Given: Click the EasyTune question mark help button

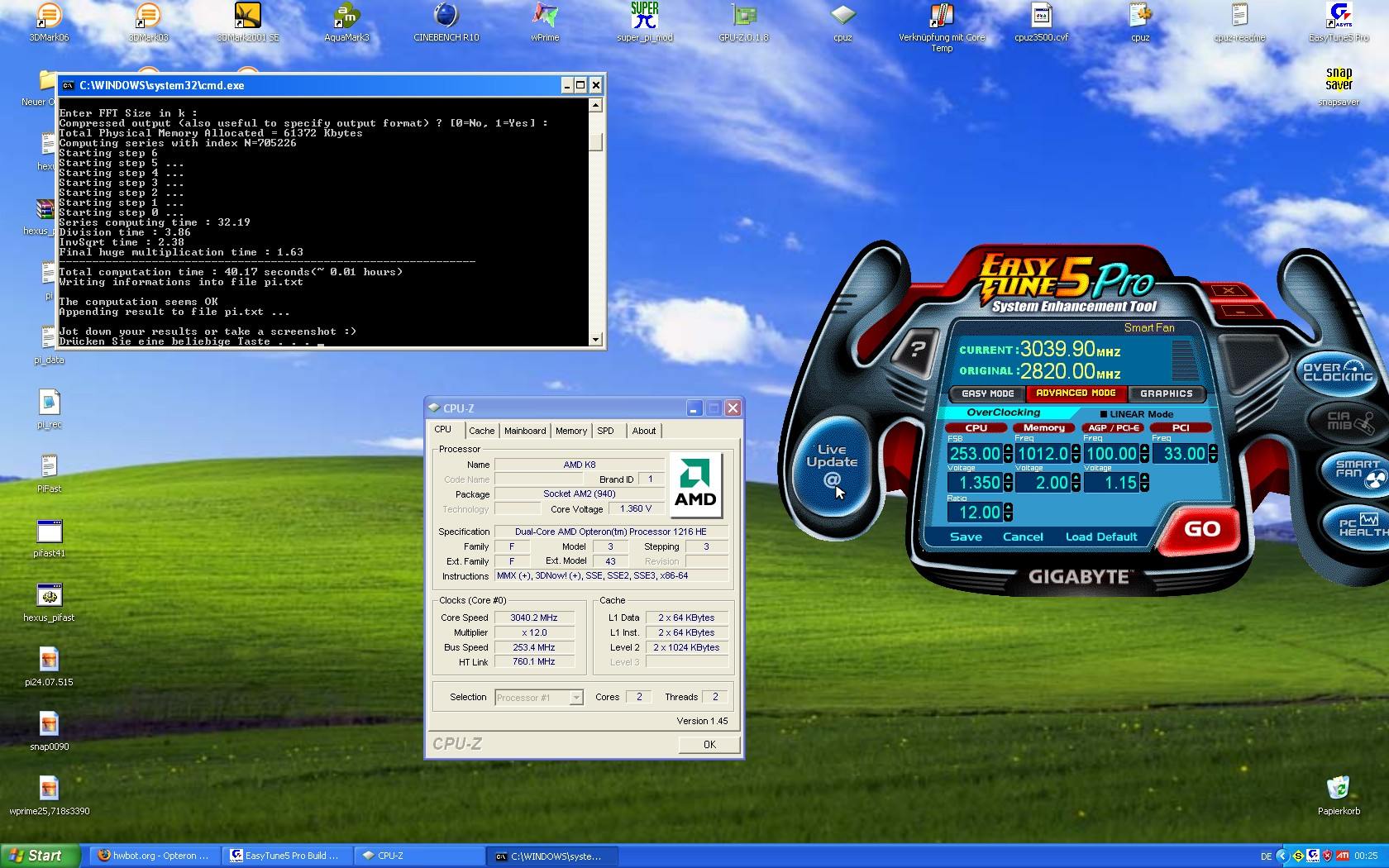Looking at the screenshot, I should (x=916, y=349).
